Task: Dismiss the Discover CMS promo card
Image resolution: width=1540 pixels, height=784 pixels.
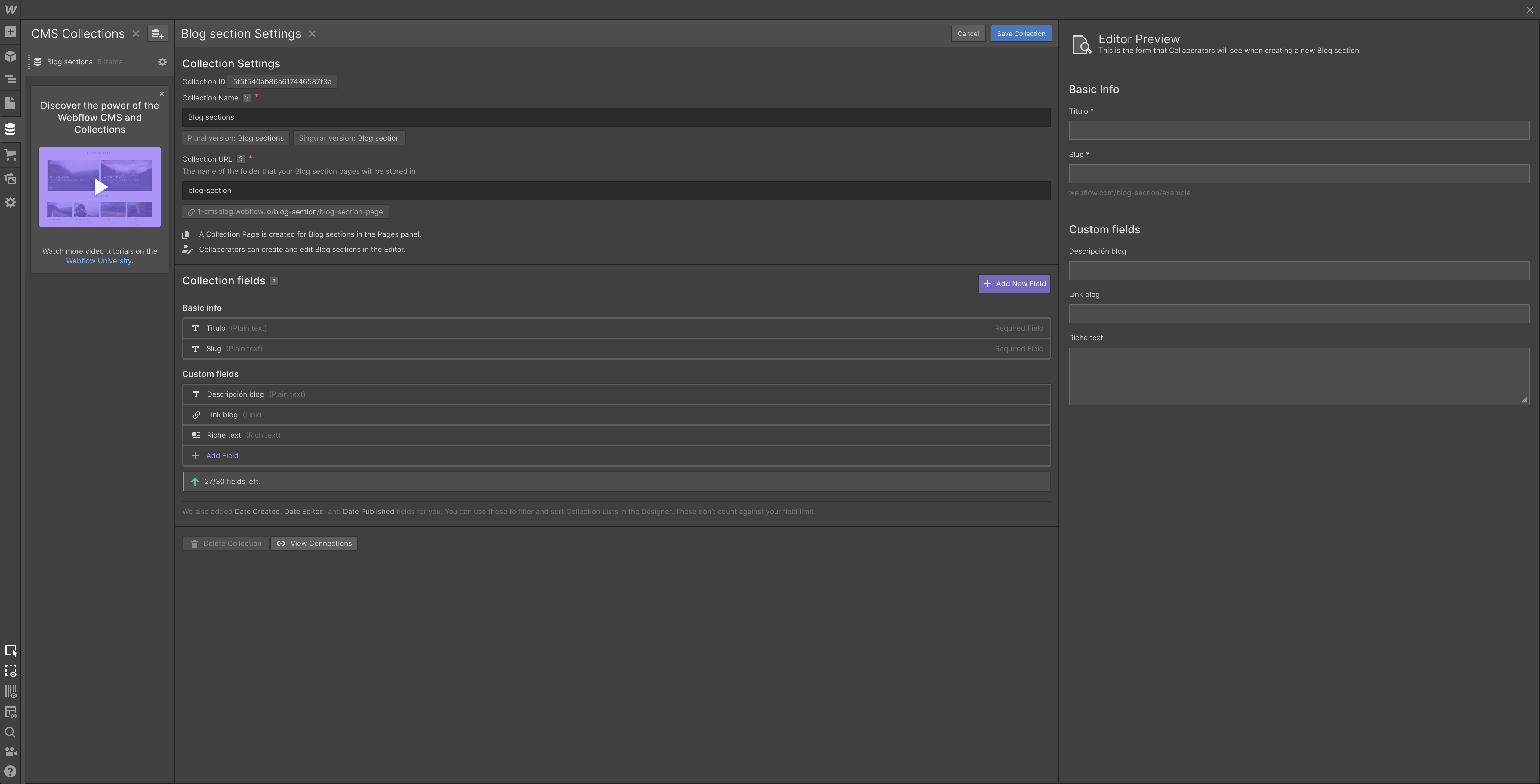Action: tap(162, 94)
